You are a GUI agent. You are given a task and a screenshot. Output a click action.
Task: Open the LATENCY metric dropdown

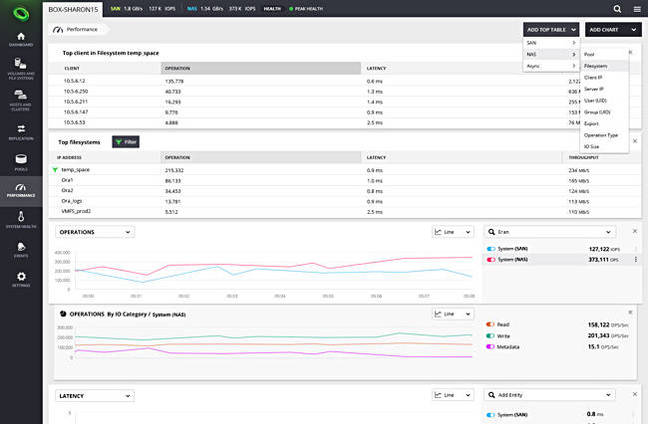click(95, 396)
